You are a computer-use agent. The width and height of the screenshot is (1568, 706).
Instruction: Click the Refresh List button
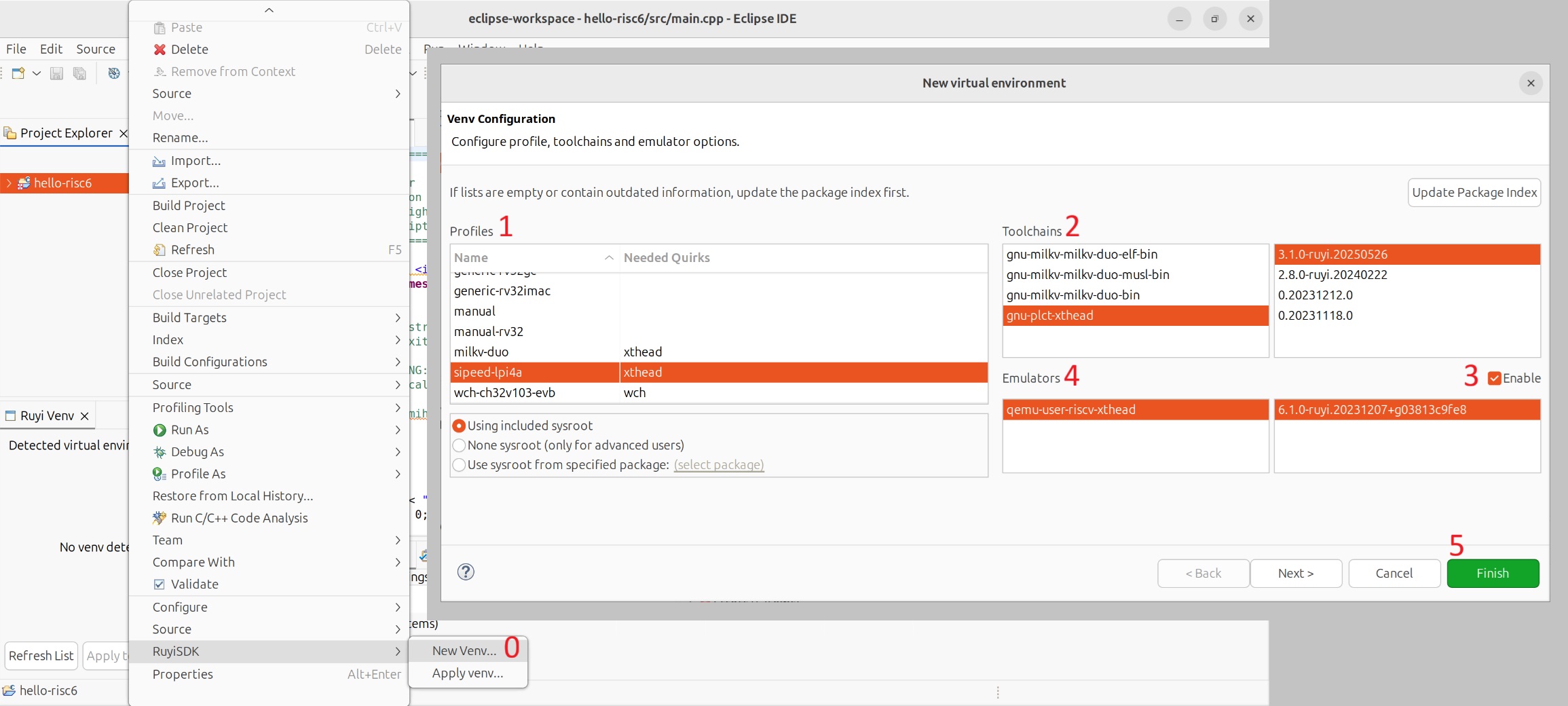(41, 656)
